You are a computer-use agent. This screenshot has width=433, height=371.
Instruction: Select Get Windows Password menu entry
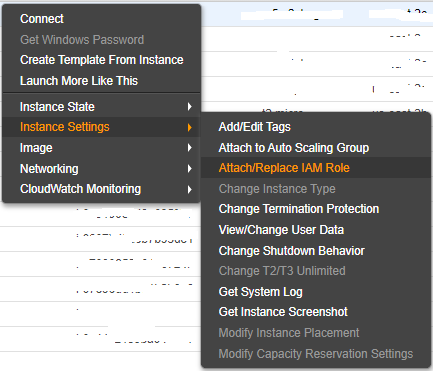coord(82,40)
